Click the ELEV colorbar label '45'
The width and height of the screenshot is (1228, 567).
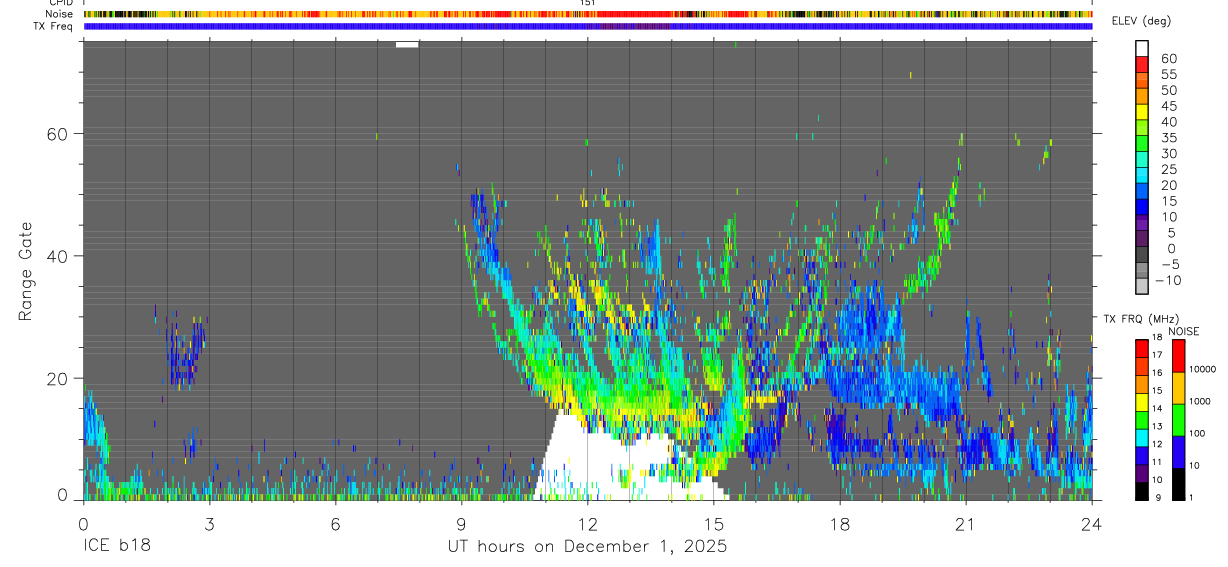(1169, 106)
